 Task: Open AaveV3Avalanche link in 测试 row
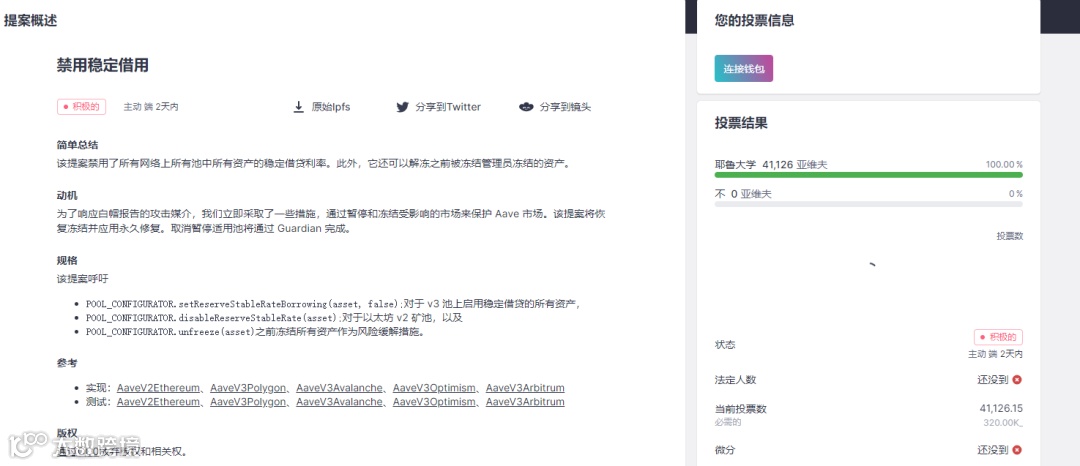[340, 401]
